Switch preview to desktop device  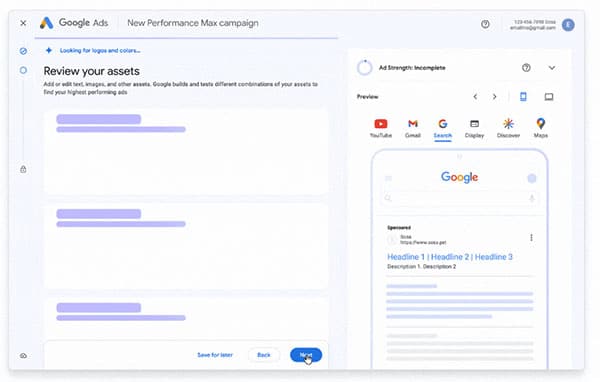pyautogui.click(x=549, y=97)
